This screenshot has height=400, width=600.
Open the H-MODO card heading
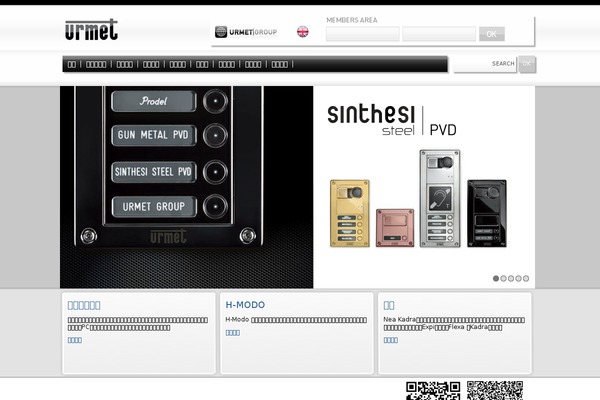click(245, 305)
